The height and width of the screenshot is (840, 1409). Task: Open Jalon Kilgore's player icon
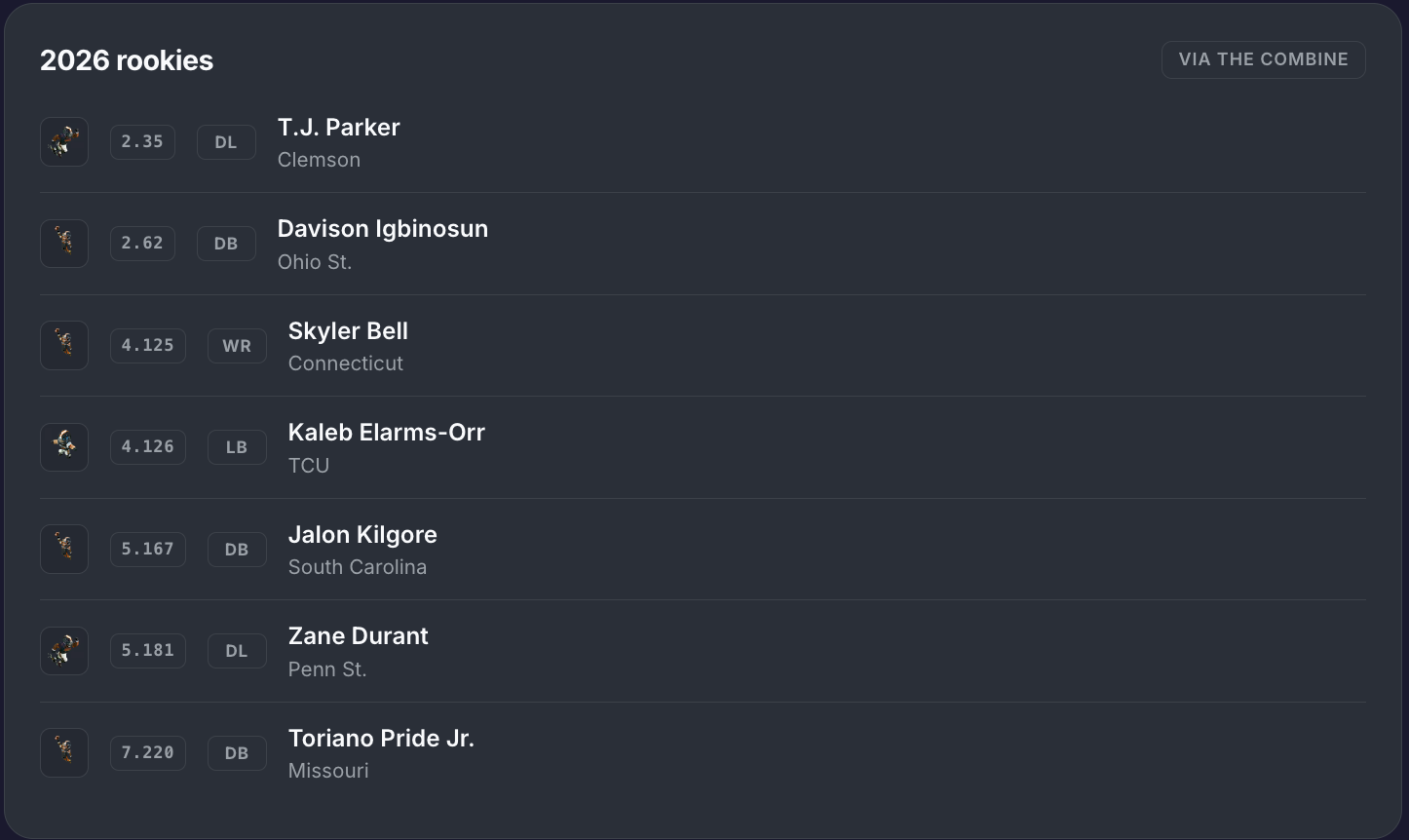pyautogui.click(x=64, y=550)
